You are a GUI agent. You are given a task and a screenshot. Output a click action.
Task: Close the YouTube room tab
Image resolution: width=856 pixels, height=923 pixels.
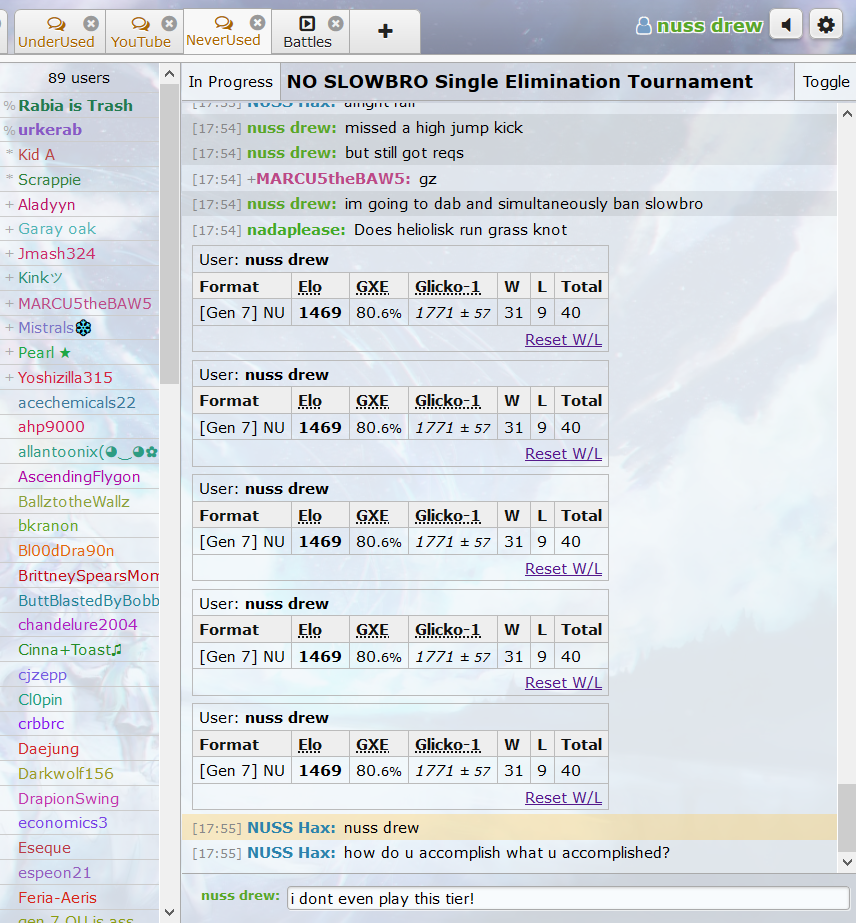(169, 23)
